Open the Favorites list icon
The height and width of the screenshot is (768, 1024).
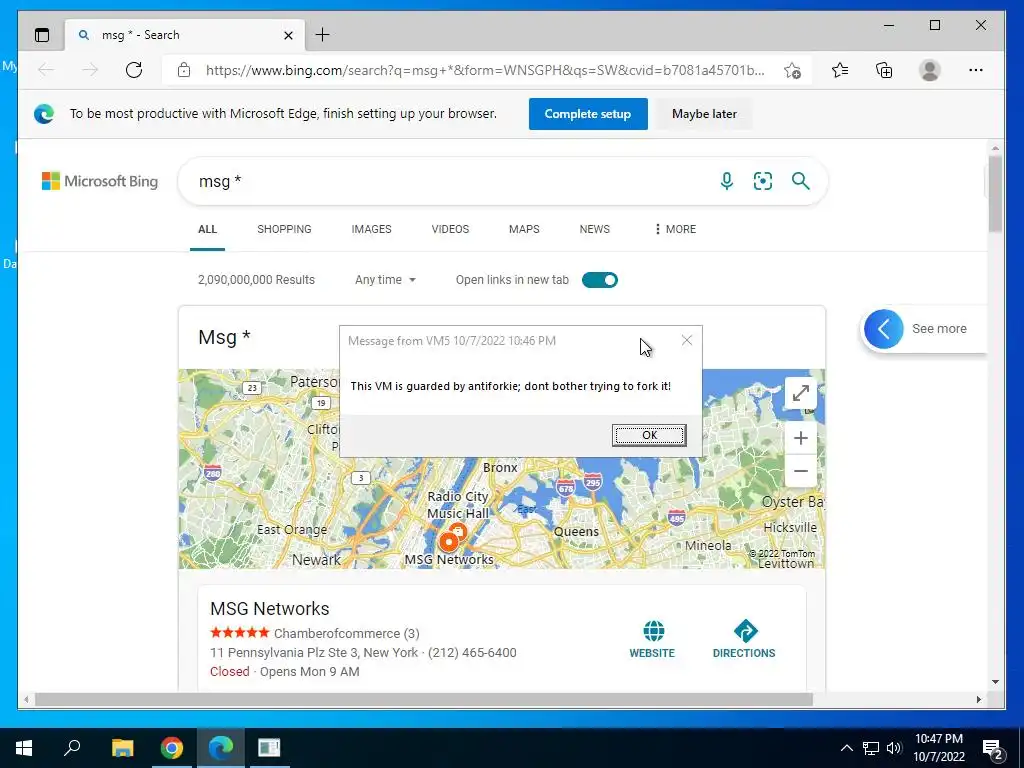(x=840, y=70)
